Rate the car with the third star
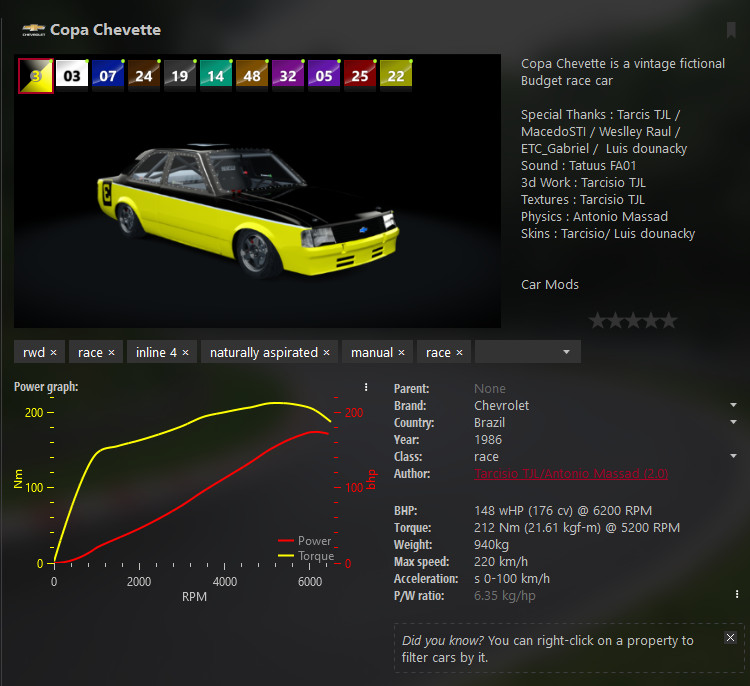This screenshot has width=750, height=686. pos(633,321)
